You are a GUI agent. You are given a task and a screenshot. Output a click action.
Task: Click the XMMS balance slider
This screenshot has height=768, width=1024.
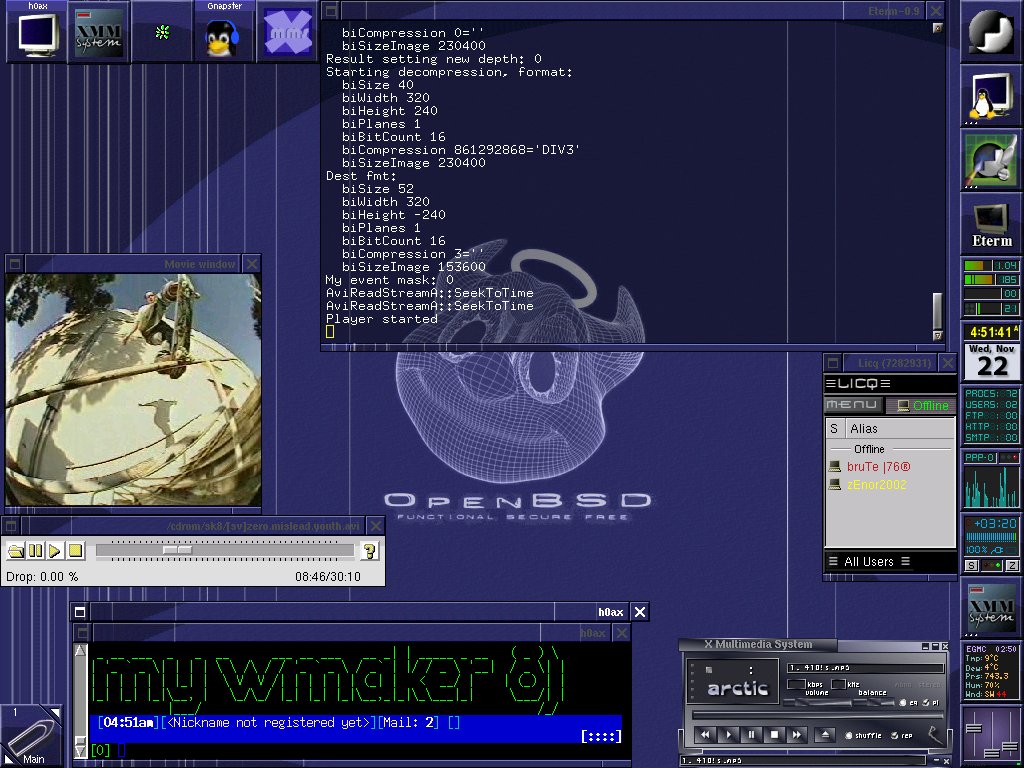click(x=874, y=703)
